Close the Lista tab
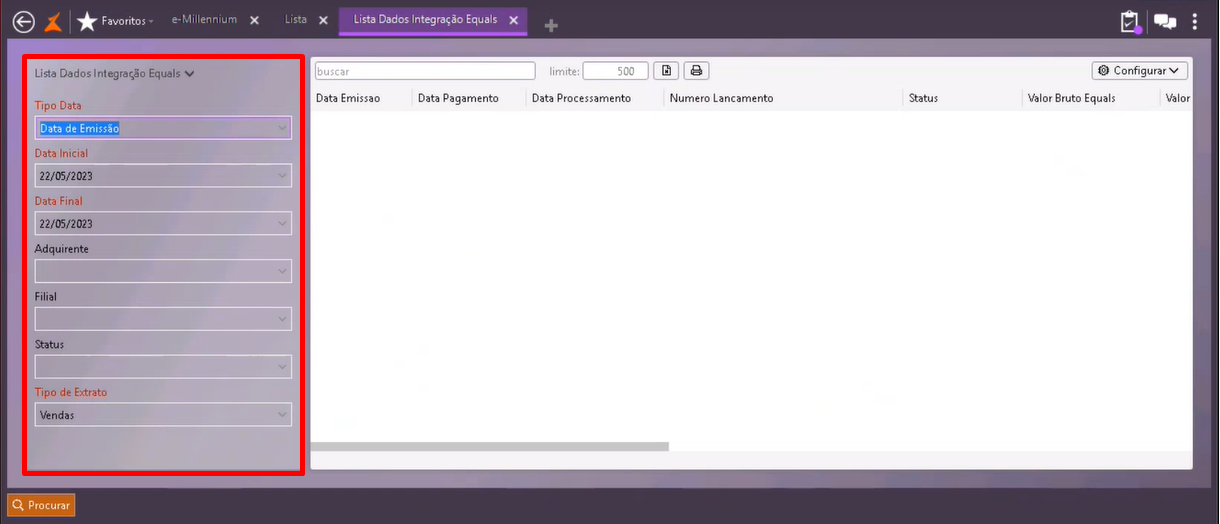 (x=322, y=21)
